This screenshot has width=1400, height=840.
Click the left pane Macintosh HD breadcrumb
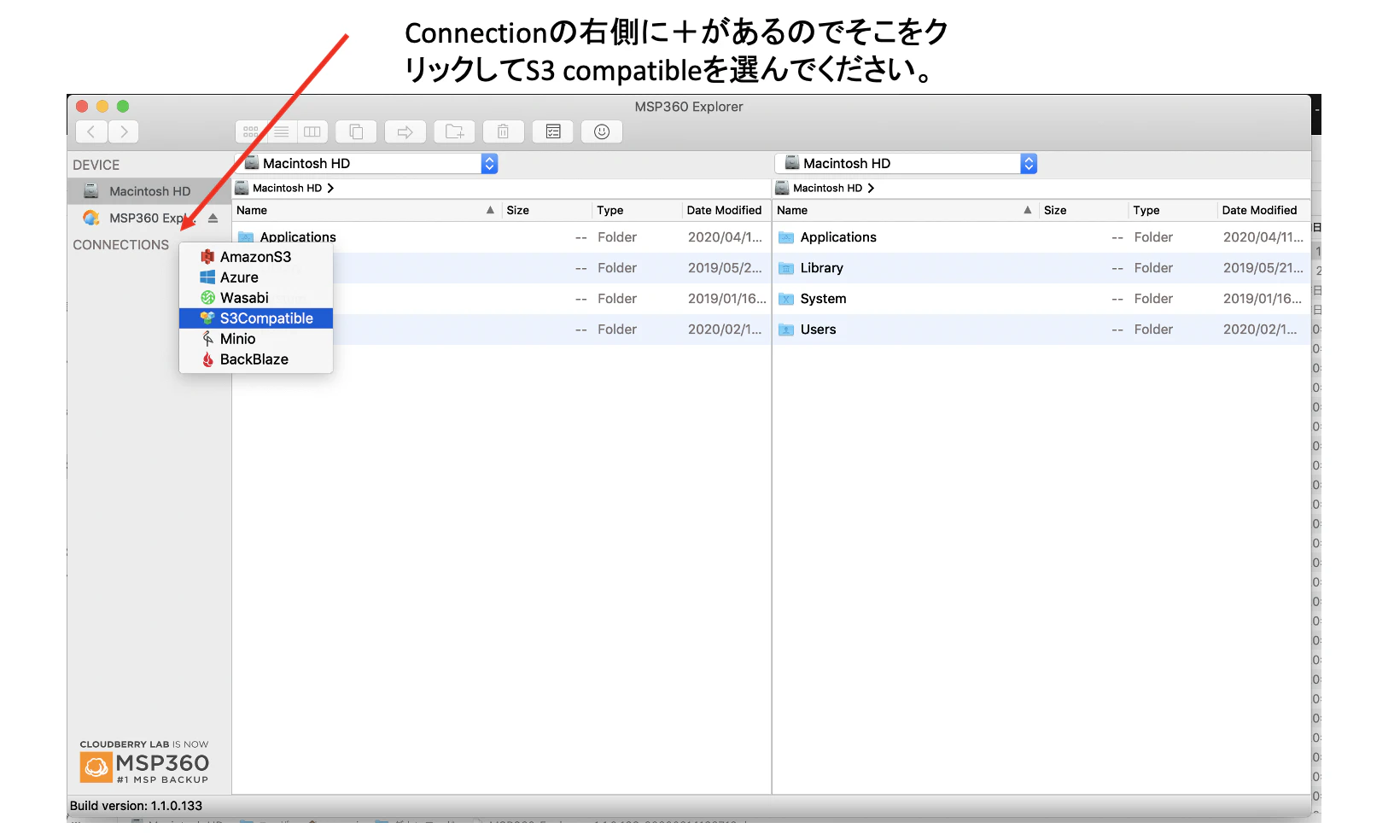coord(279,188)
